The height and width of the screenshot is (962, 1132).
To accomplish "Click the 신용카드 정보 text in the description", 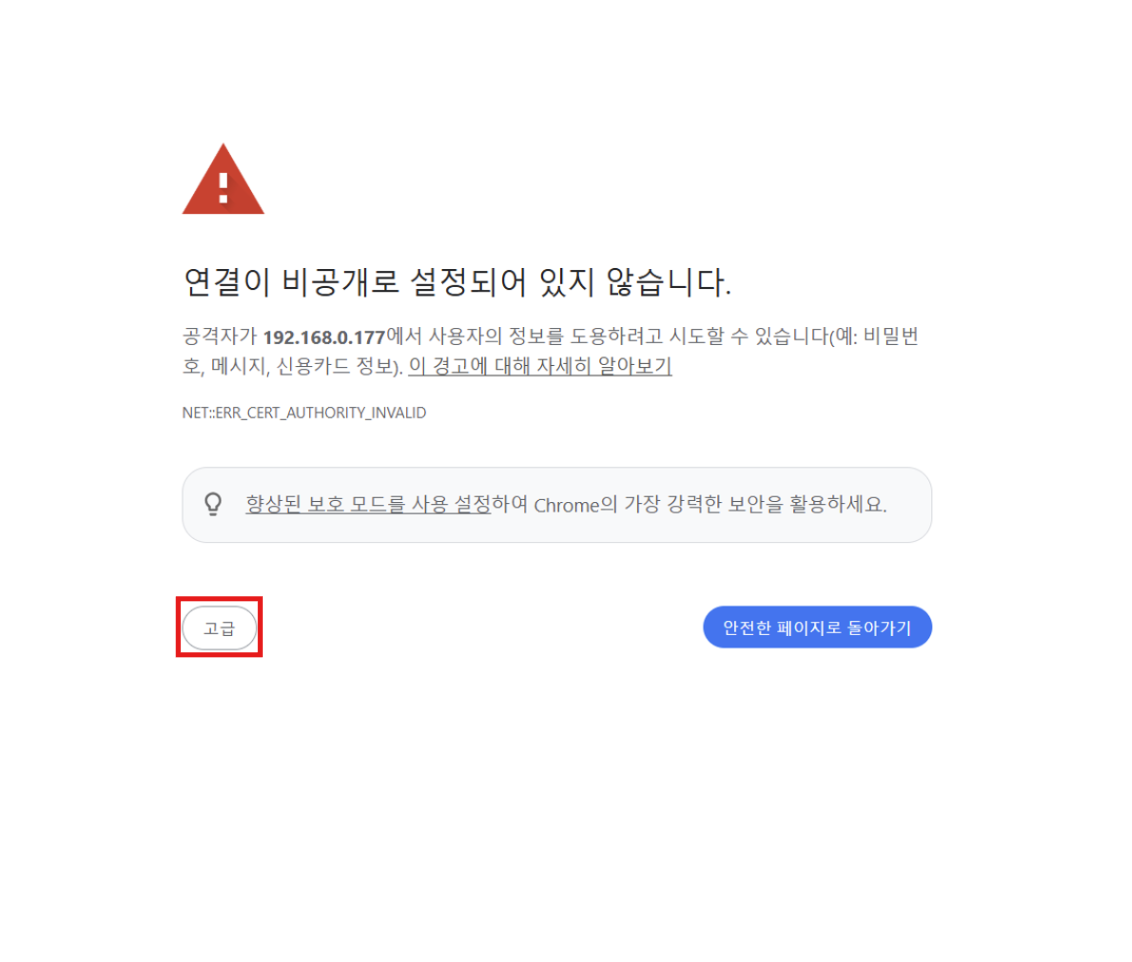I will tap(334, 366).
